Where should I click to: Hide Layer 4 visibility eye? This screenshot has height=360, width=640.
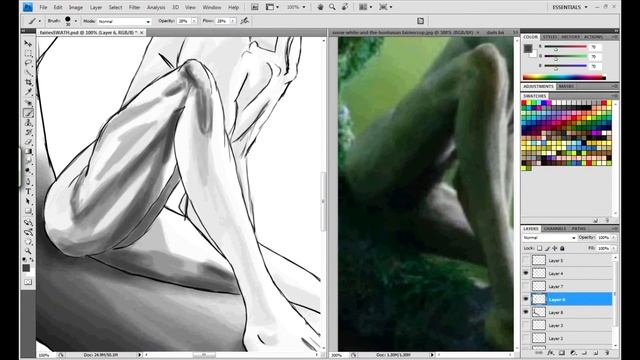click(x=526, y=273)
